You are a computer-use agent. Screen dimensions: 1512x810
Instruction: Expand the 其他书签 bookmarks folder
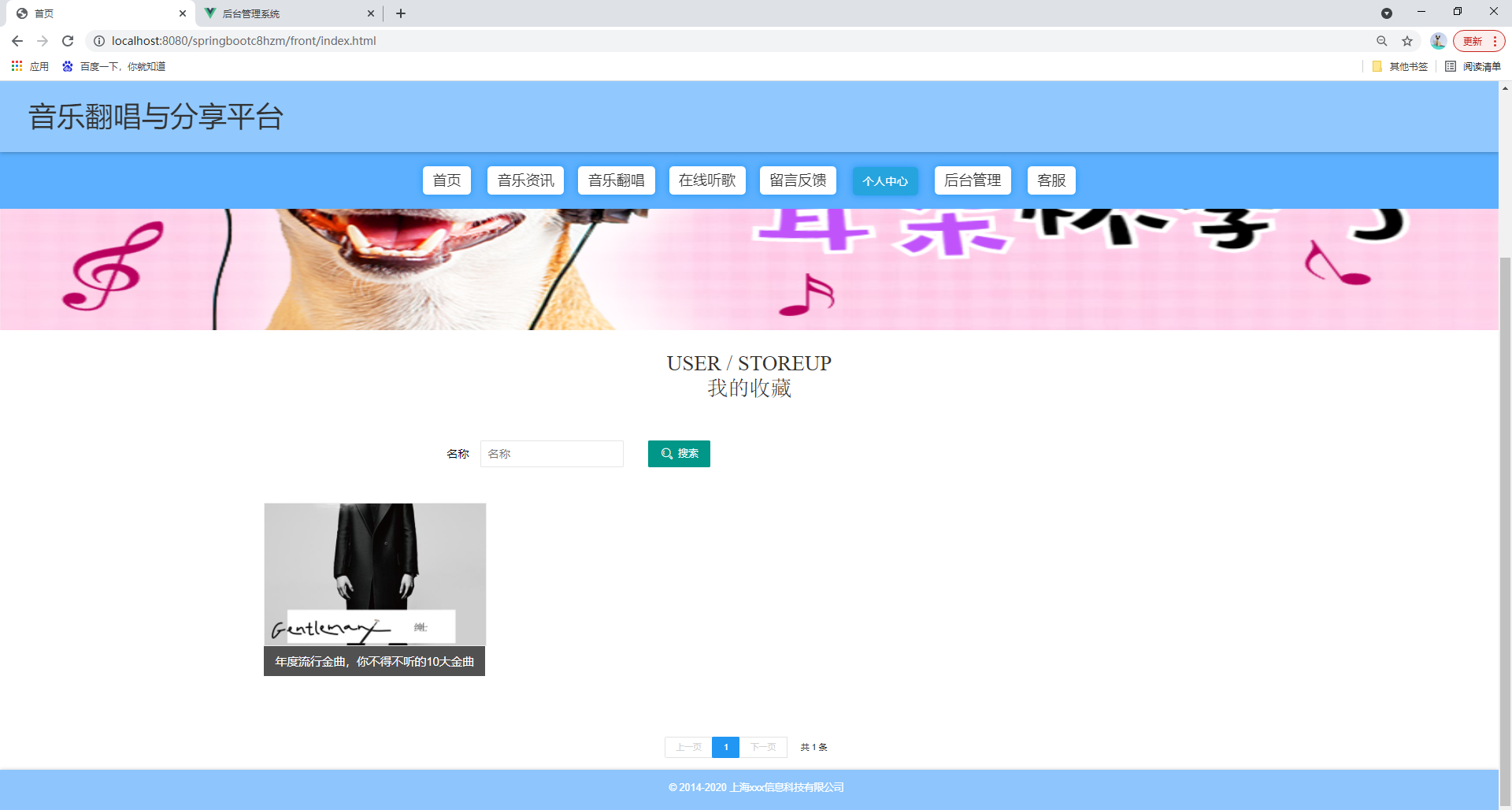[1399, 66]
